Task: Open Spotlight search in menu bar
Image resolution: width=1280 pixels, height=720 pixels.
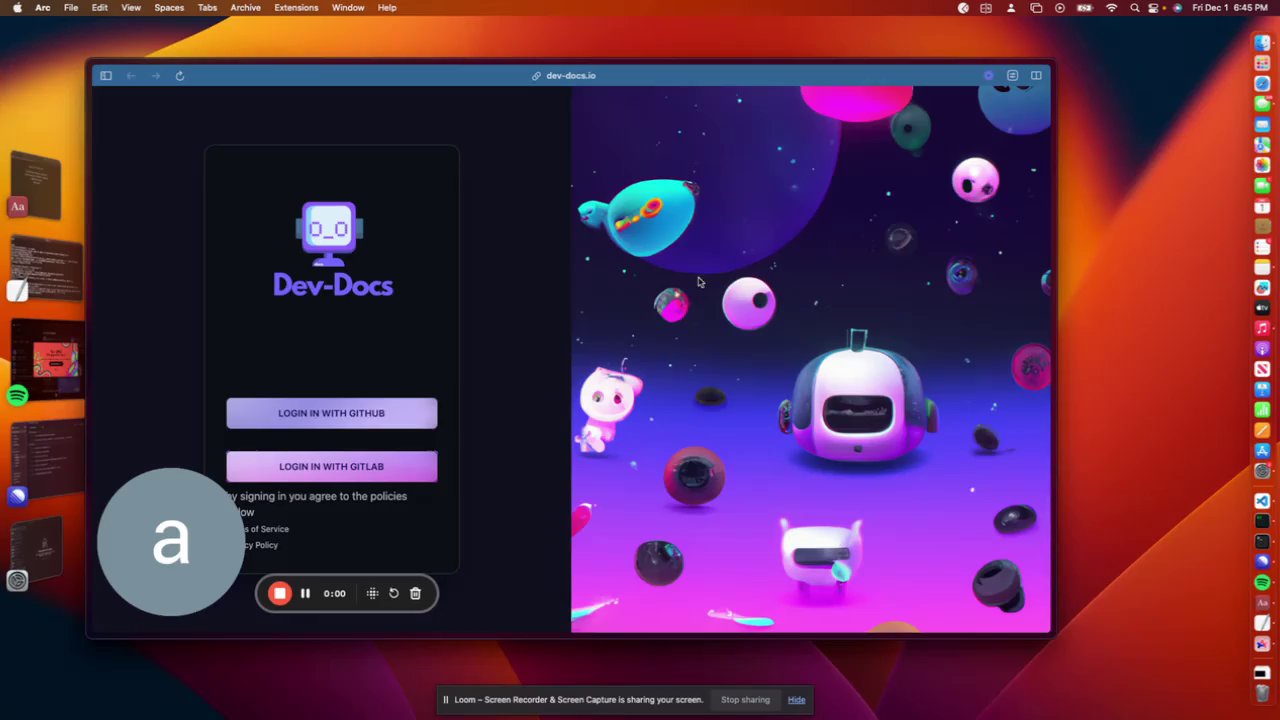Action: [1135, 8]
